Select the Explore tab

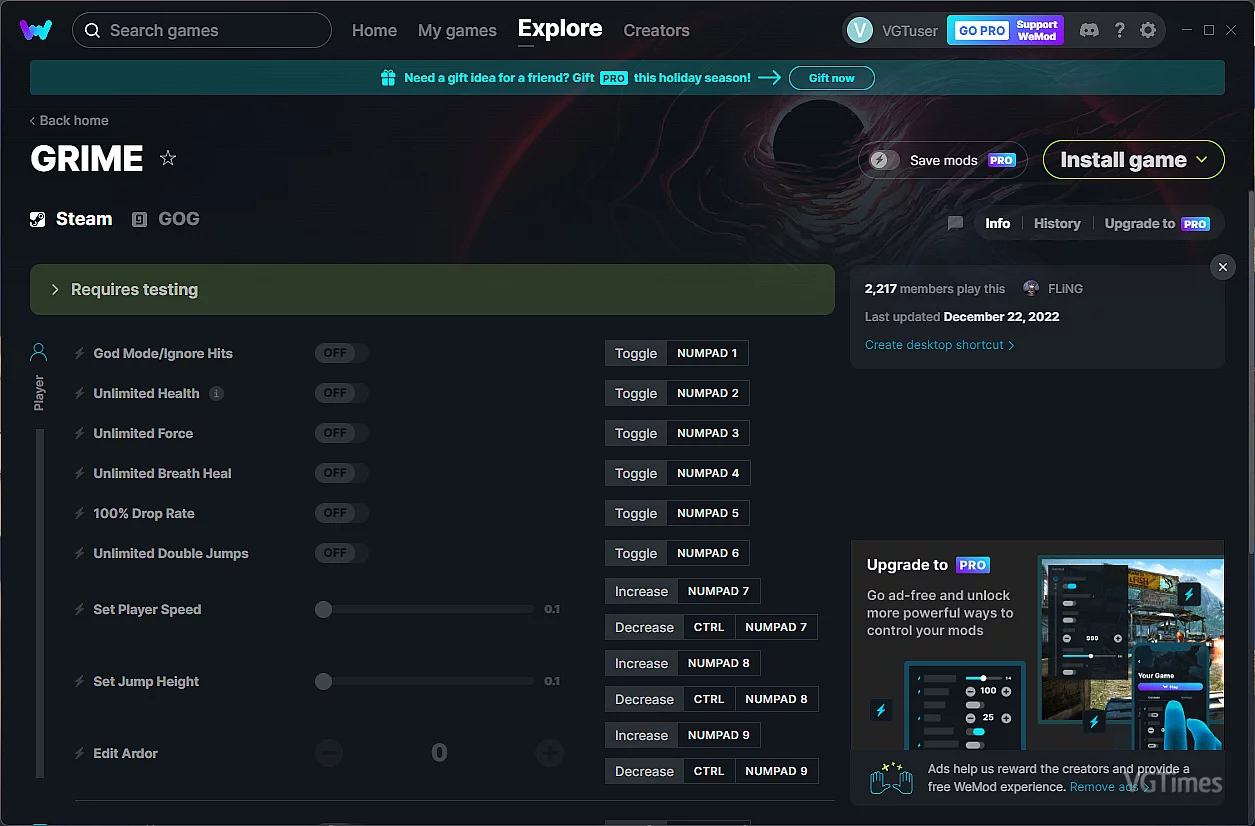(560, 29)
